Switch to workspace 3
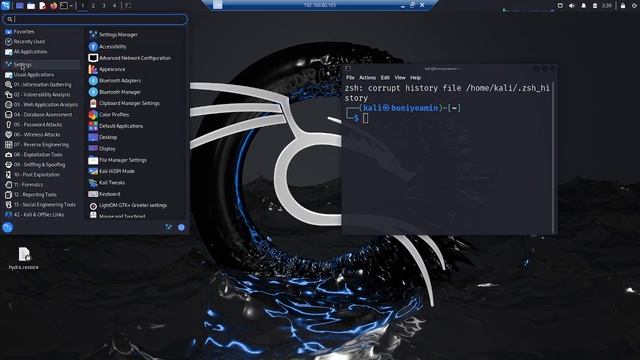This screenshot has width=640, height=360. click(x=104, y=6)
